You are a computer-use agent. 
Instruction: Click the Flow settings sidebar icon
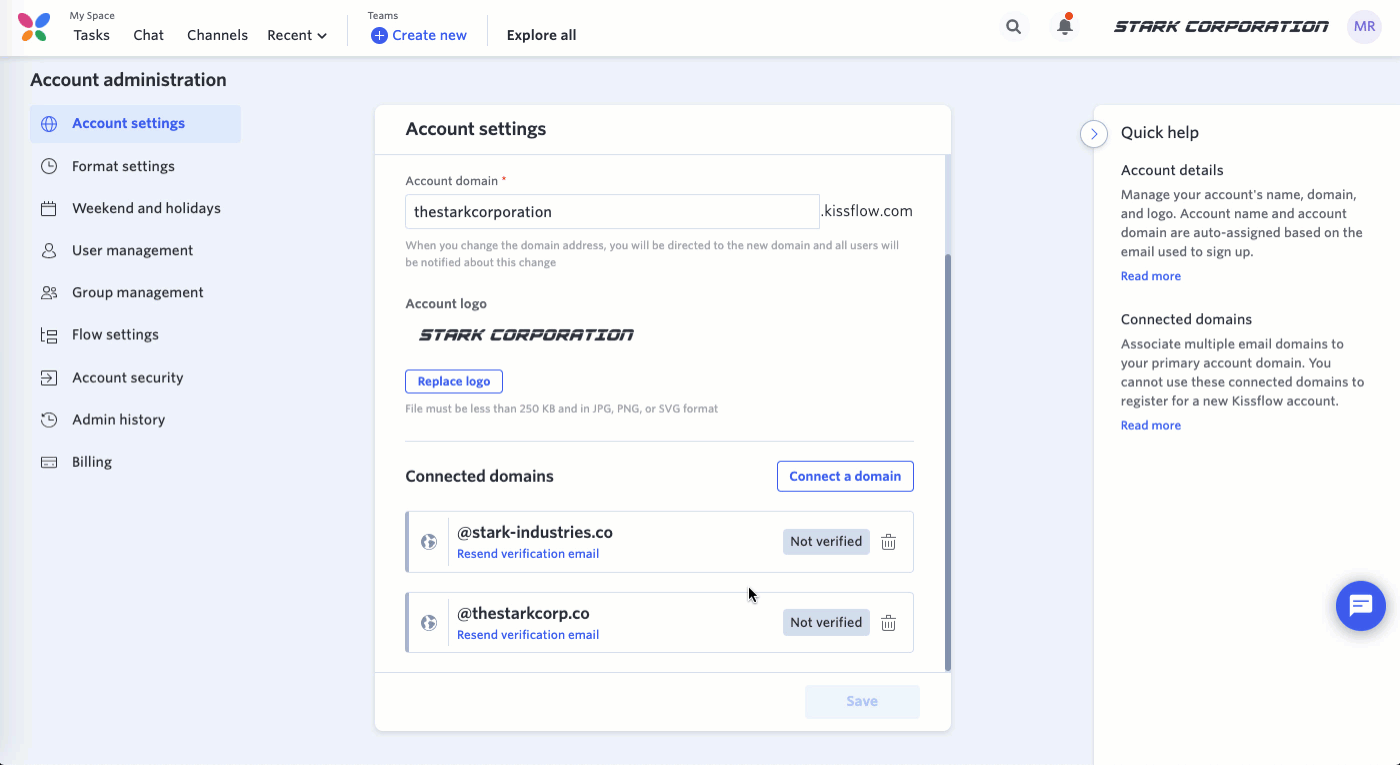click(x=48, y=335)
